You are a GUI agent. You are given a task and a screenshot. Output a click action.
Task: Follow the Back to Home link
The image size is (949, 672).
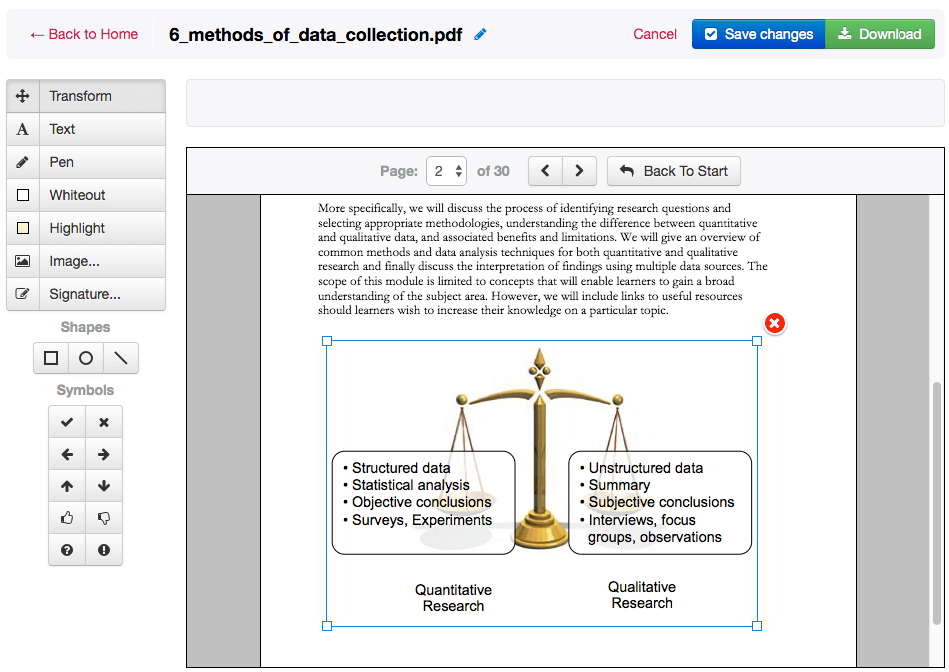coord(84,34)
